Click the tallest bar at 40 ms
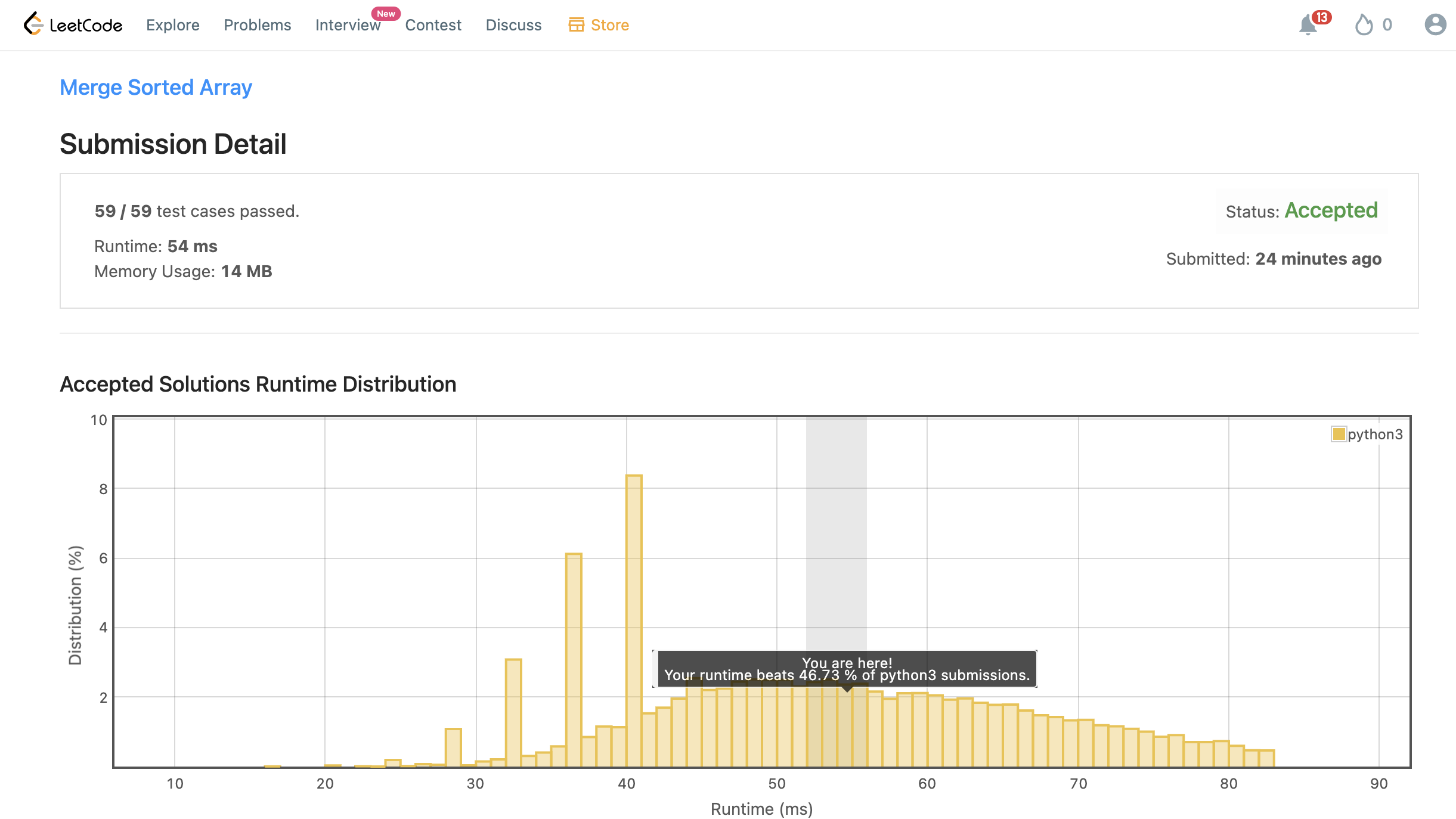The height and width of the screenshot is (819, 1456). [x=634, y=620]
